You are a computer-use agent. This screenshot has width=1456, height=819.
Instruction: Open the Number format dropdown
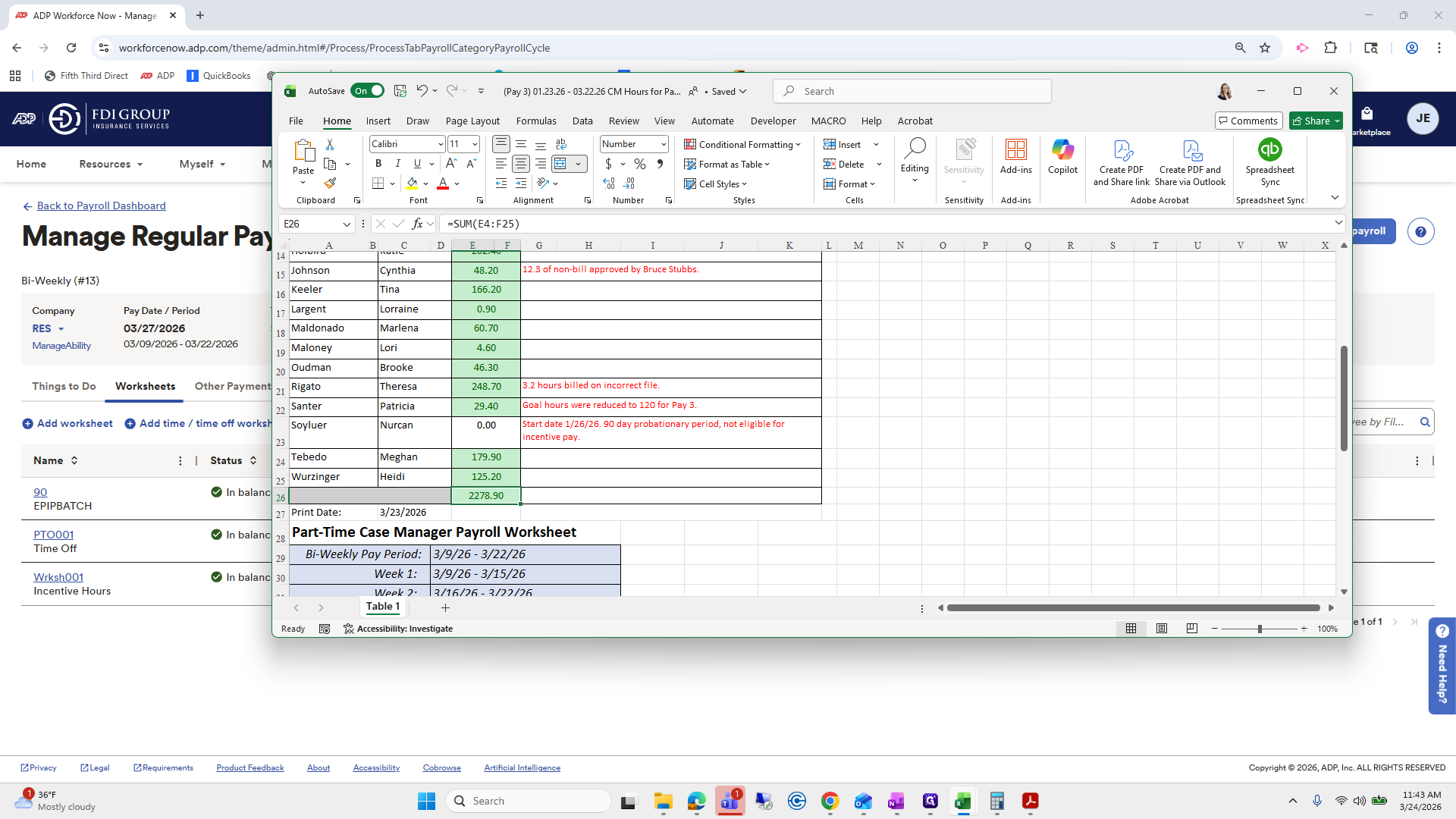pyautogui.click(x=664, y=144)
